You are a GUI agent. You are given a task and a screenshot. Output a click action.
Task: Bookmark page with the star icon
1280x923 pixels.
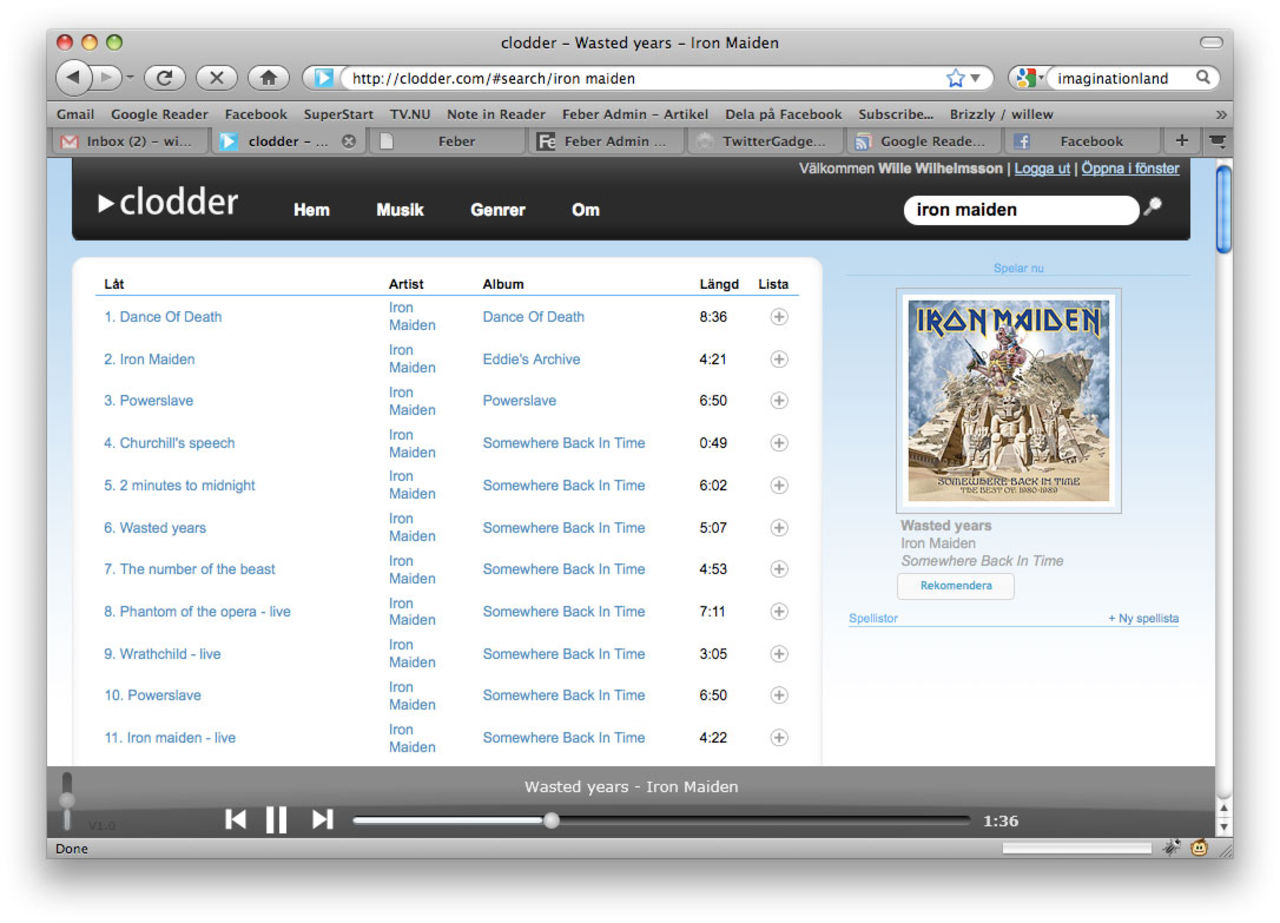click(x=956, y=78)
